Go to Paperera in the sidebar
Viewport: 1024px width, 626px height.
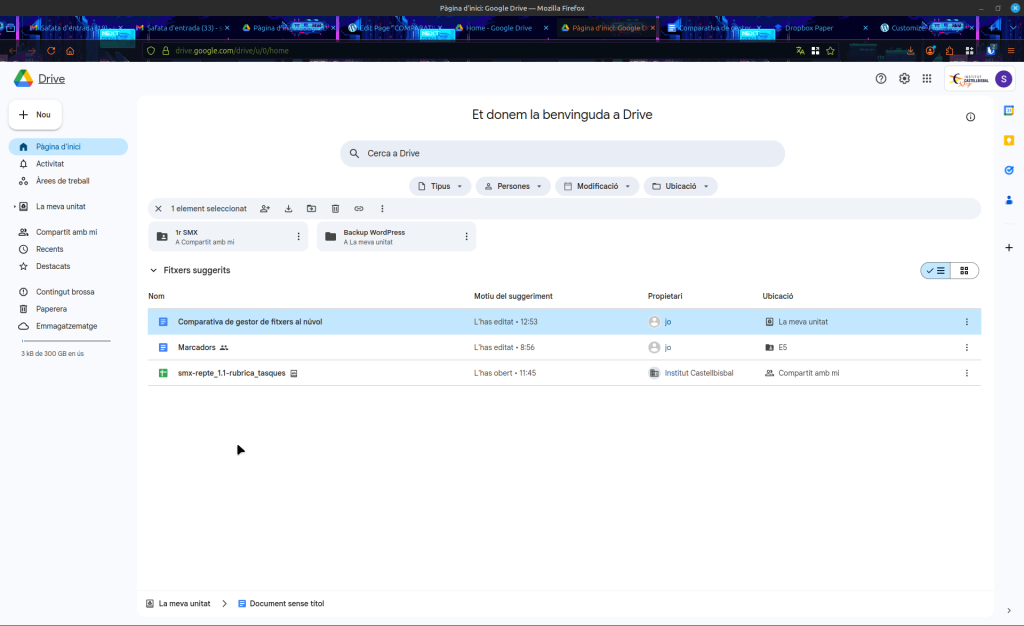click(51, 309)
